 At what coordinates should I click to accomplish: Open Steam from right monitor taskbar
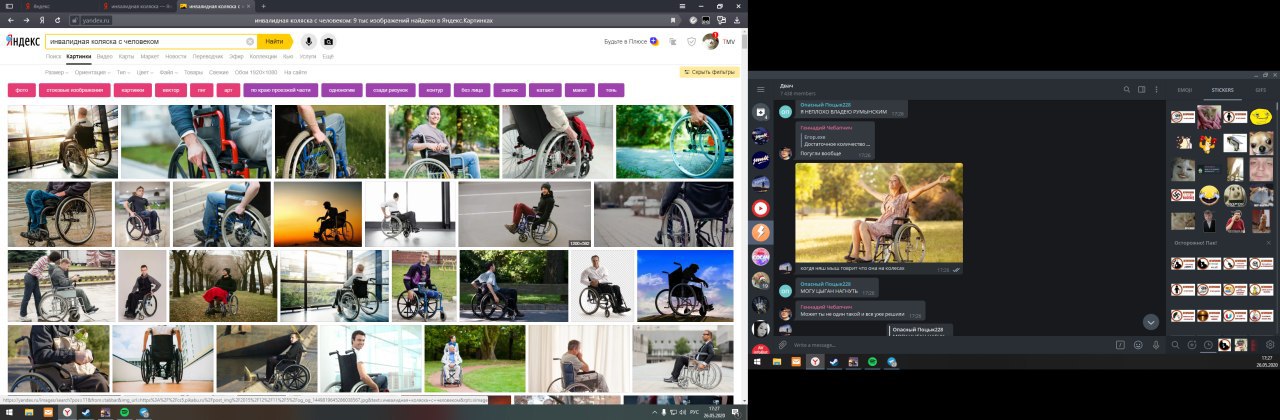click(833, 361)
